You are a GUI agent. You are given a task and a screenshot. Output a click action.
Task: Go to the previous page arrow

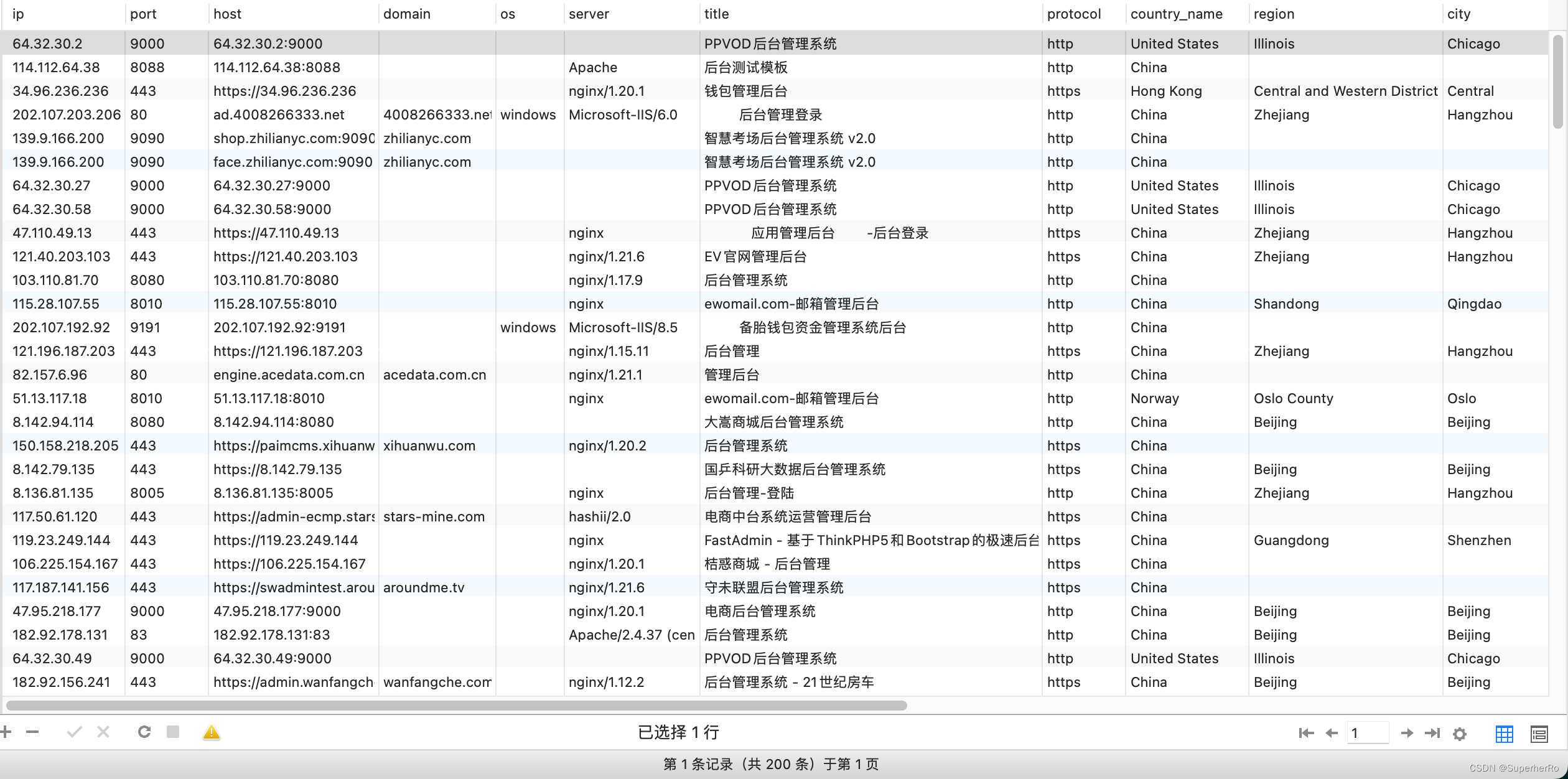tap(1332, 733)
